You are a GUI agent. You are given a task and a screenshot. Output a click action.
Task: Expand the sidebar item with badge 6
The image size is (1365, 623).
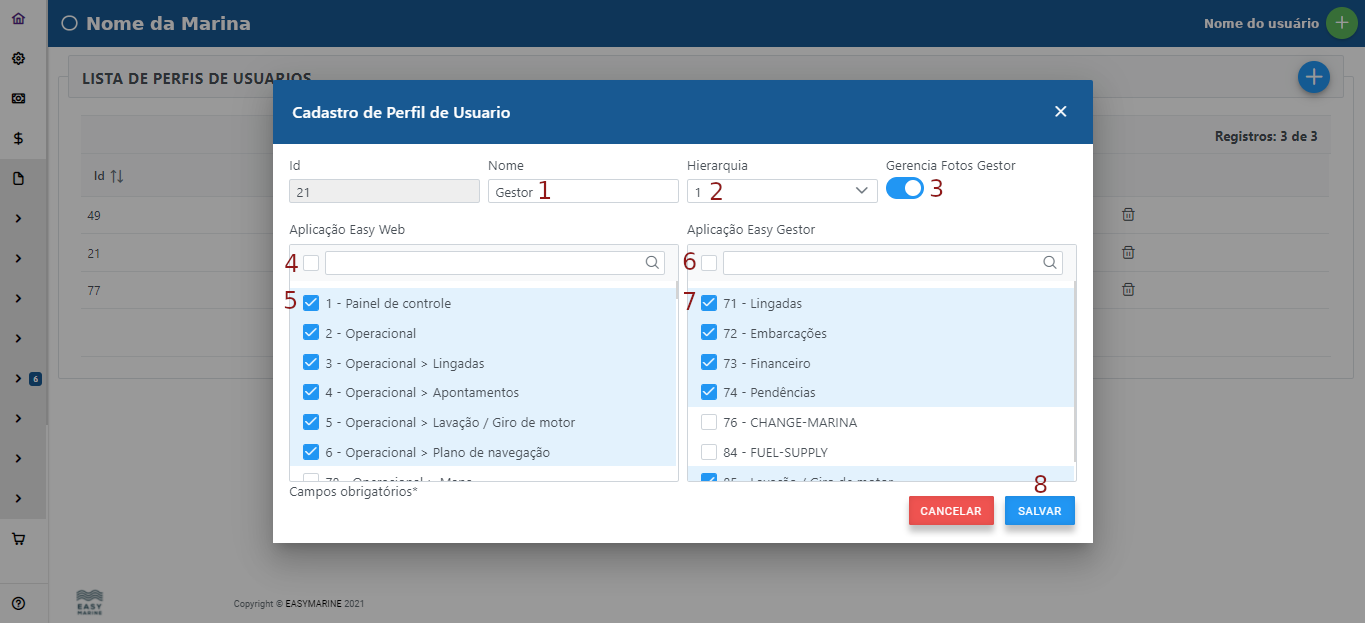pos(17,378)
